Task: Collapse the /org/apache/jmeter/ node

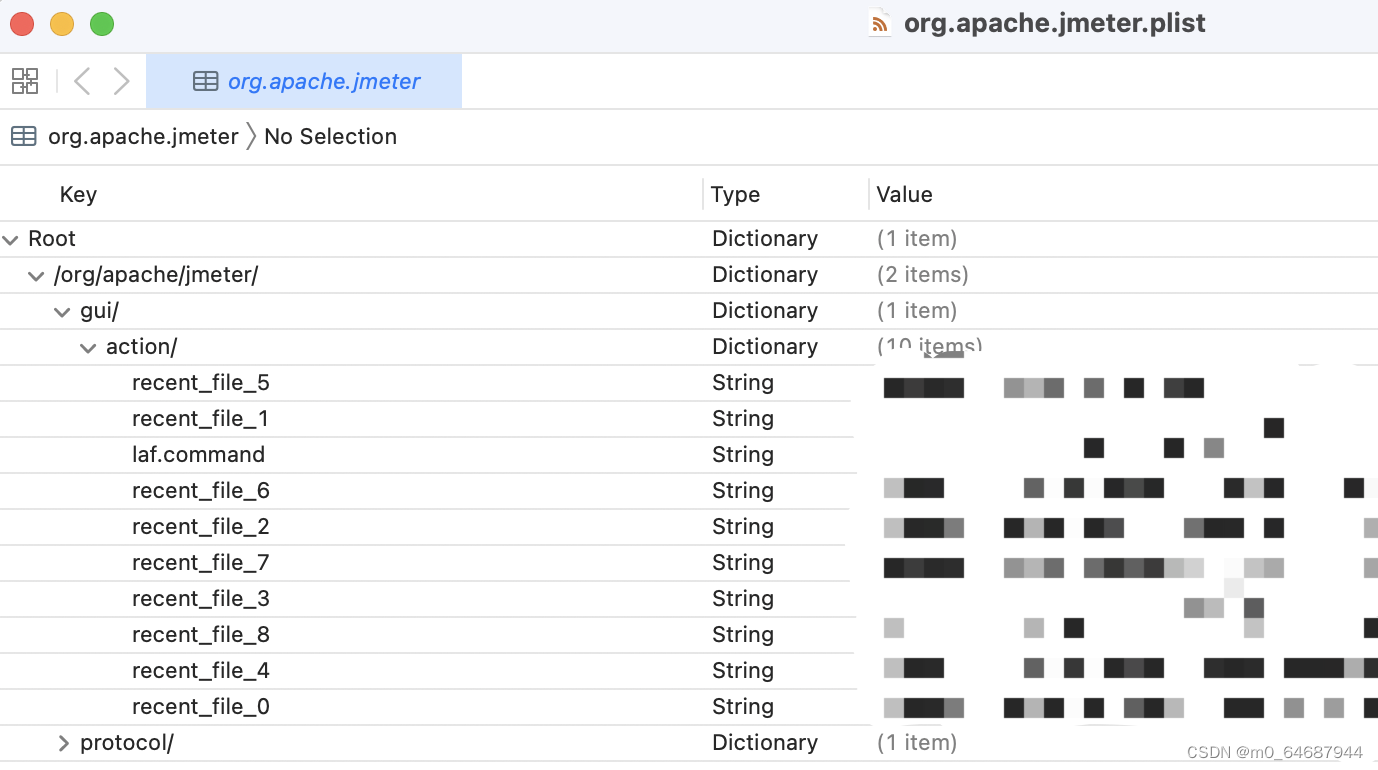Action: [37, 275]
